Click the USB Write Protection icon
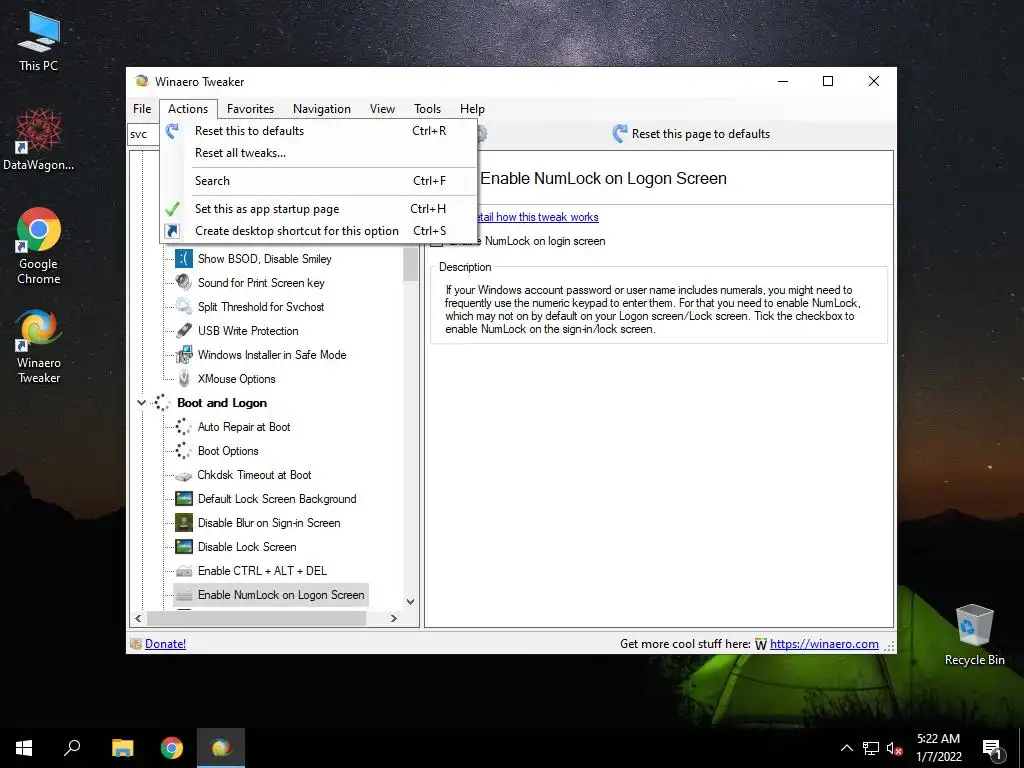The image size is (1024, 768). (x=184, y=331)
